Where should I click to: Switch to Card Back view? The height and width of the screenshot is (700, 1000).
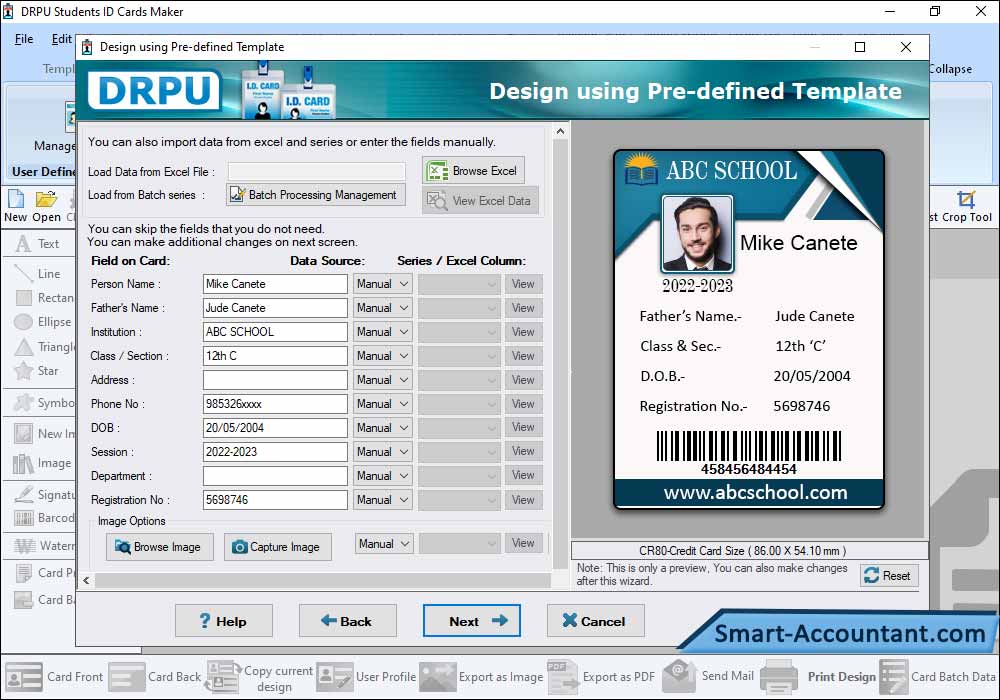tap(155, 676)
